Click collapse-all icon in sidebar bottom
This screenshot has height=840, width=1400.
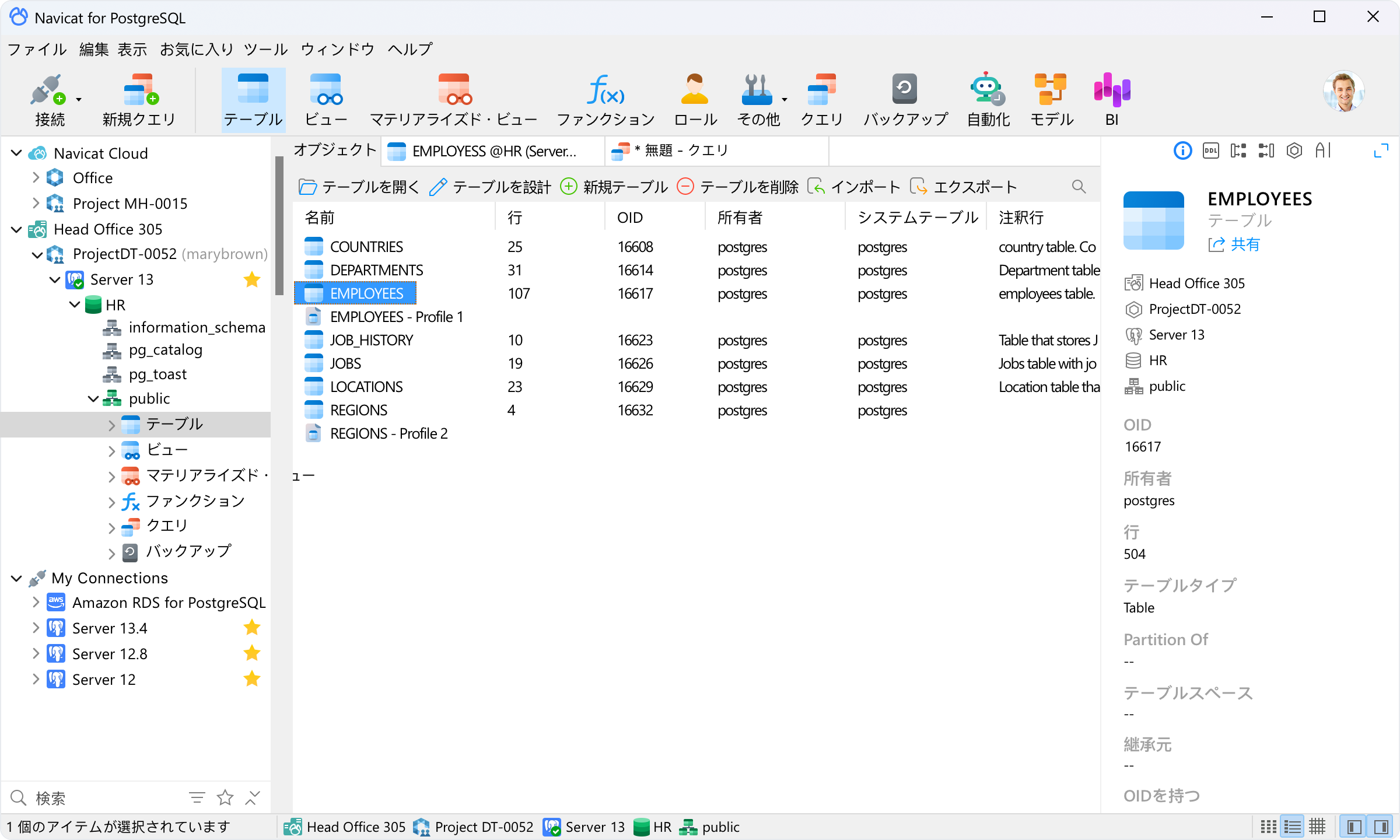(x=252, y=797)
